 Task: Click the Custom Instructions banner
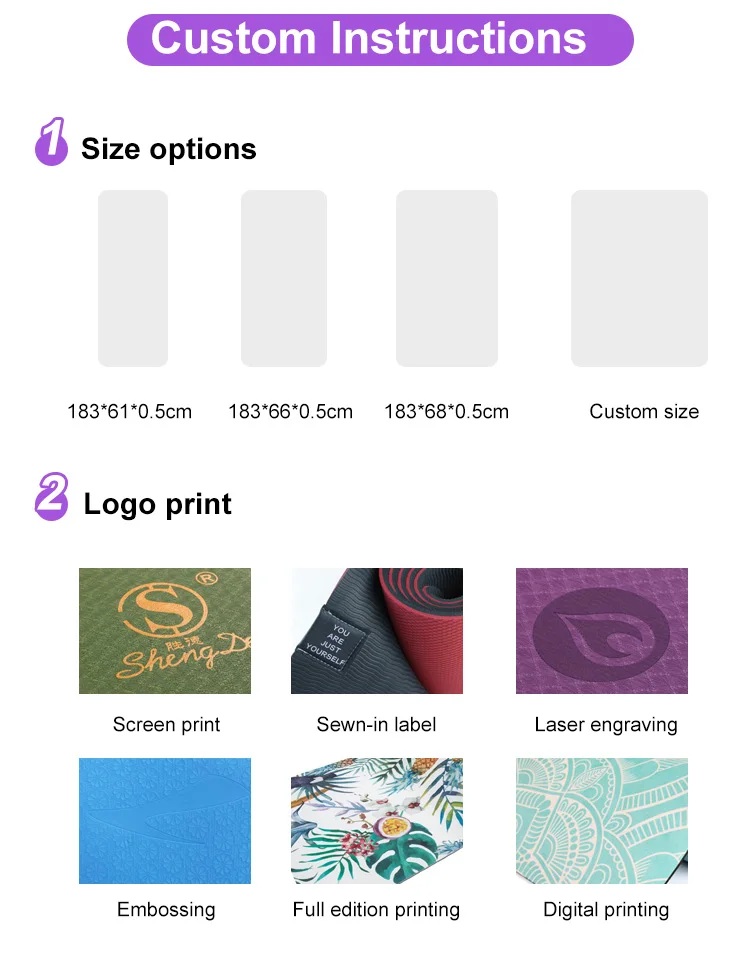(380, 39)
